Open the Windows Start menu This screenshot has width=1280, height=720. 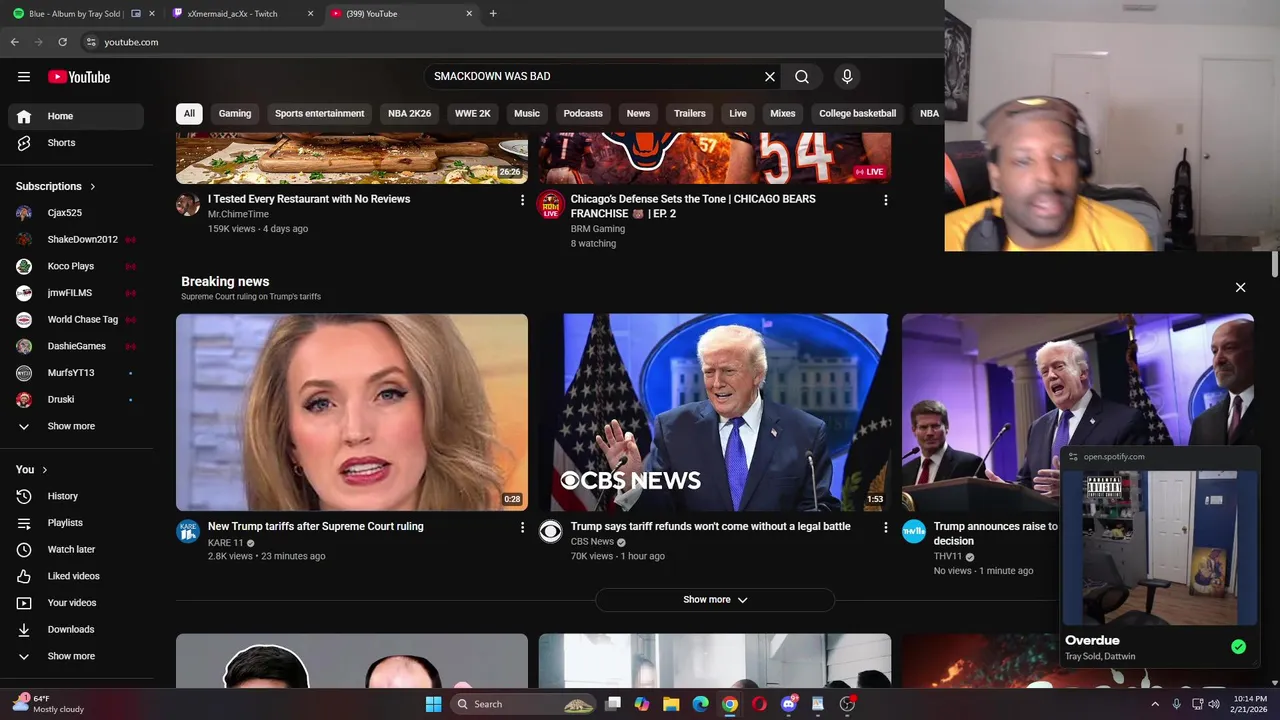(x=433, y=704)
